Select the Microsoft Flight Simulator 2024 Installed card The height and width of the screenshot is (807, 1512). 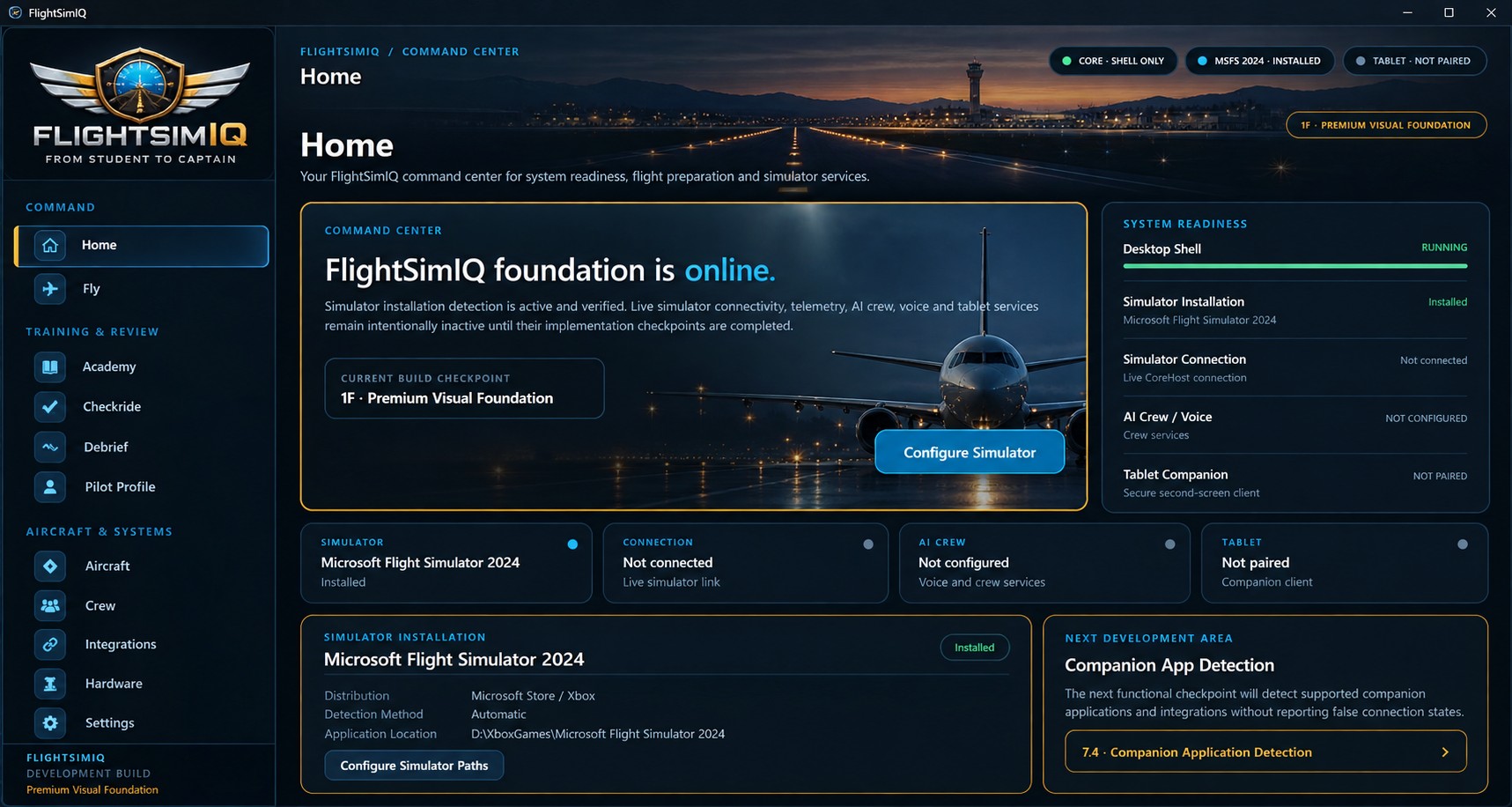click(x=446, y=563)
